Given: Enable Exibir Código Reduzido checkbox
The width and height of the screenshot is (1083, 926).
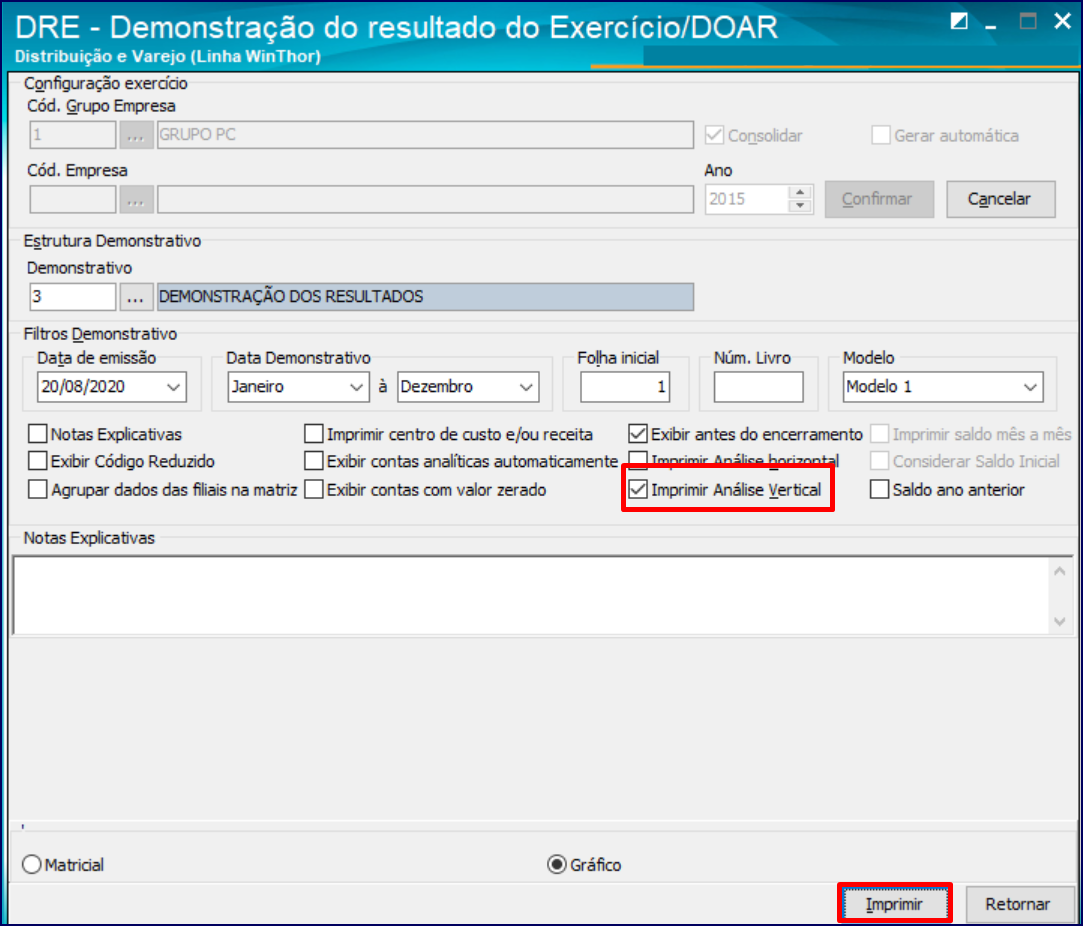Looking at the screenshot, I should 38,461.
